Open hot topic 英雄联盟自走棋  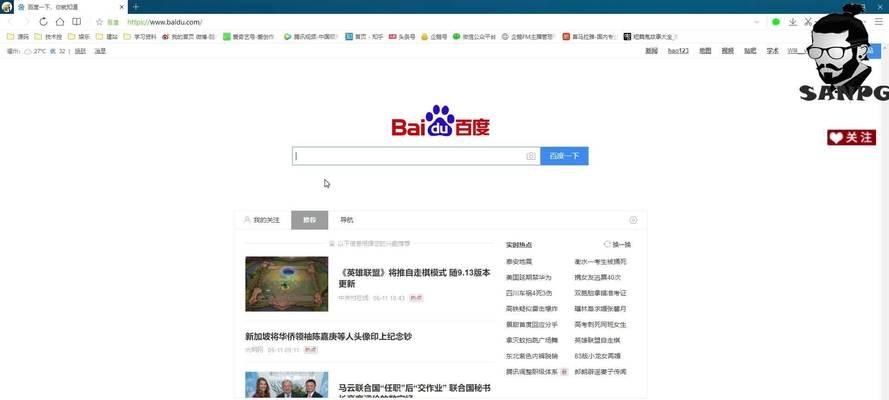point(597,340)
